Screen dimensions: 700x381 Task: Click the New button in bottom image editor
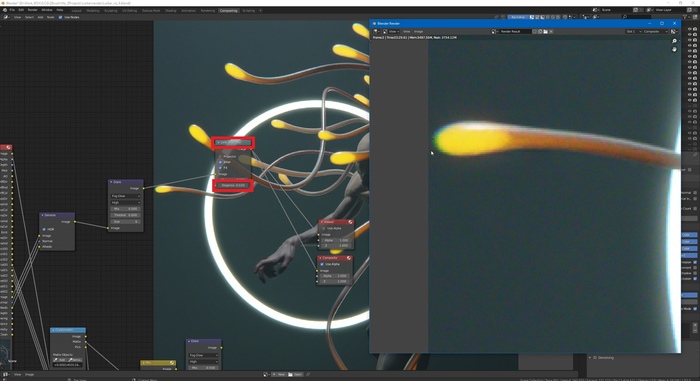(x=279, y=374)
